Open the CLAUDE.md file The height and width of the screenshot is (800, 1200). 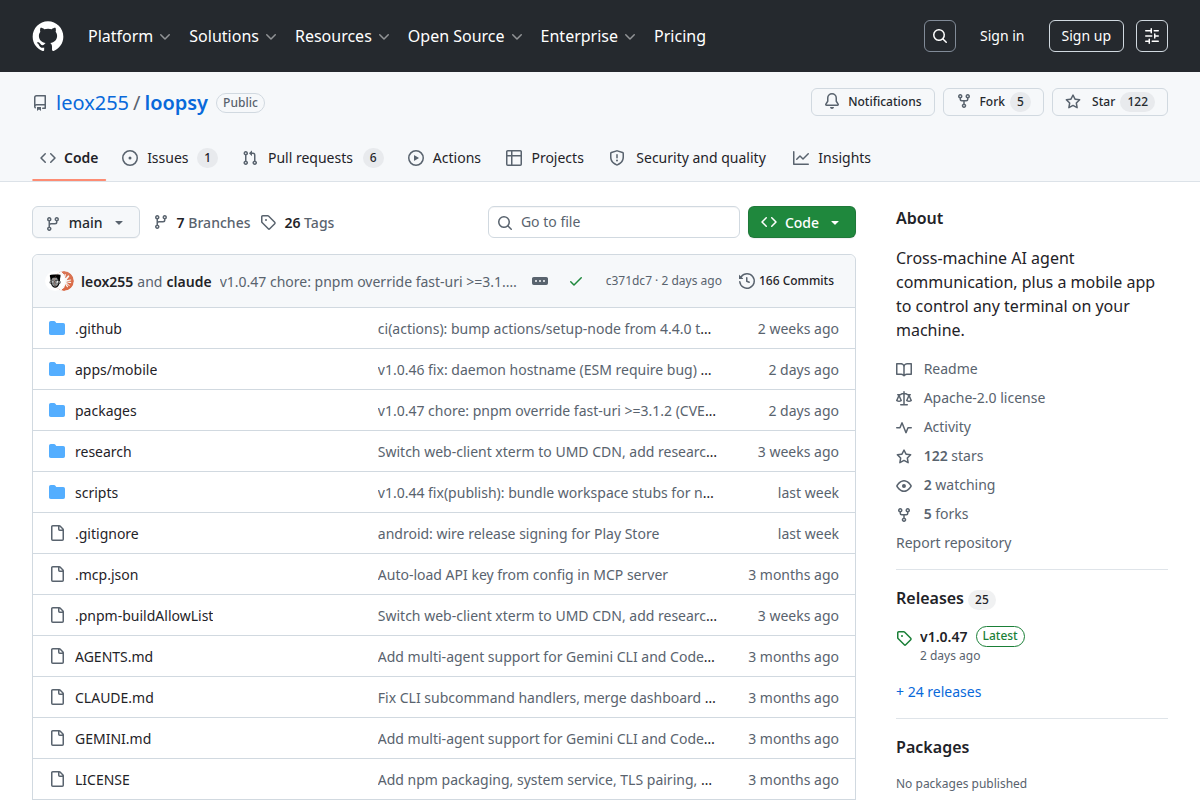point(114,698)
